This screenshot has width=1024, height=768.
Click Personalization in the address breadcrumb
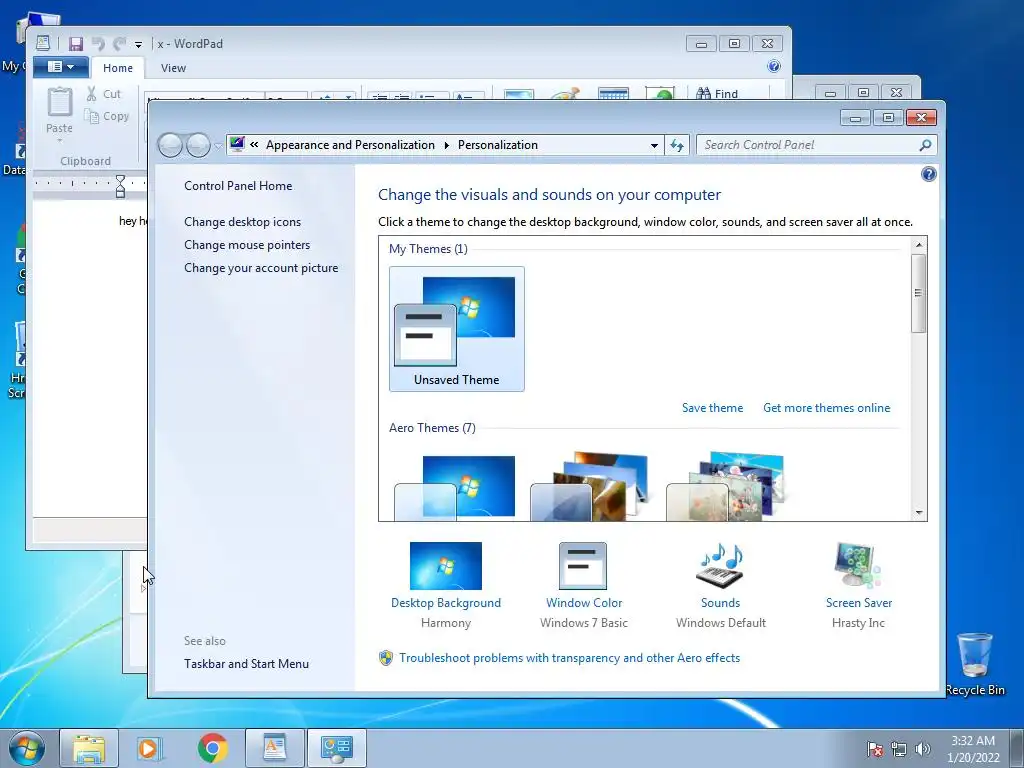coord(498,145)
